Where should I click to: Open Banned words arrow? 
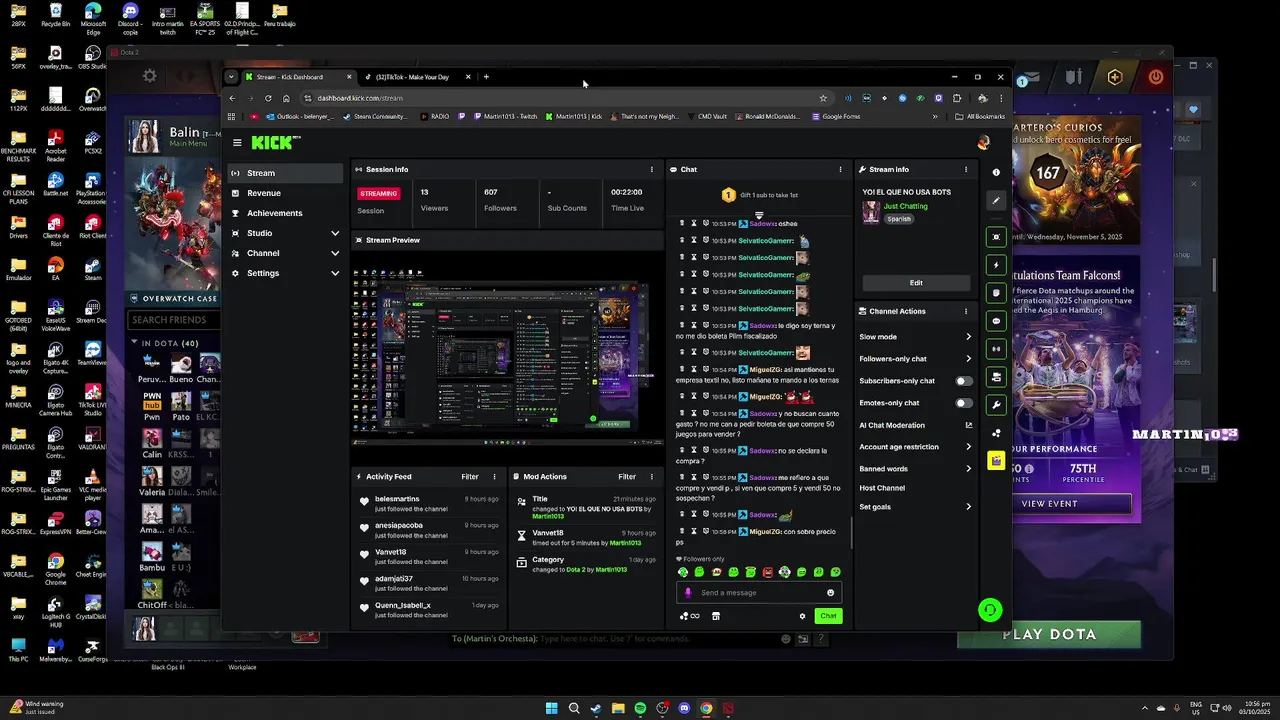point(968,469)
